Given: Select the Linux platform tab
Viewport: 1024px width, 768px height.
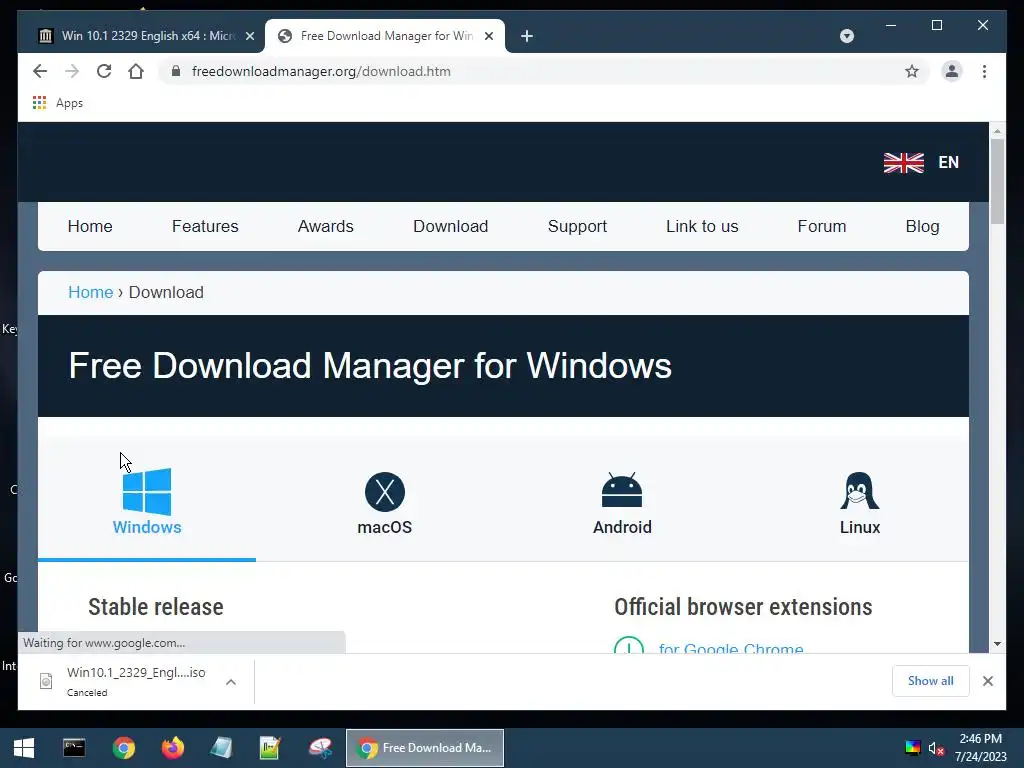Looking at the screenshot, I should 859,502.
